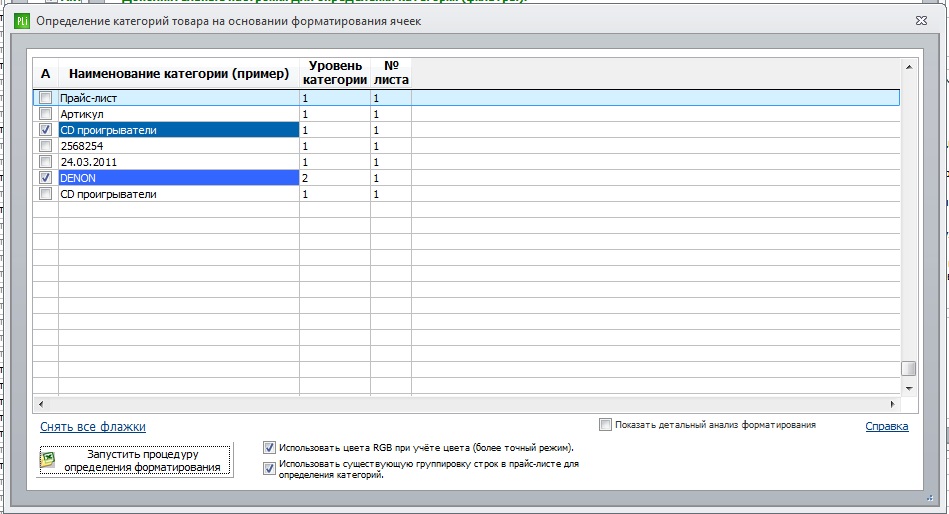Select the Артикул name cell
The width and height of the screenshot is (949, 514).
point(179,114)
